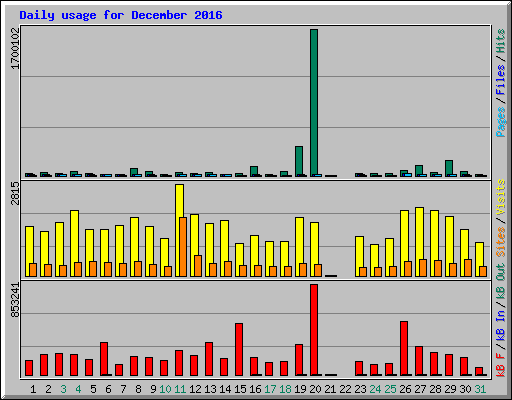The image size is (512, 400).
Task: Click the day 15 axis label
Action: tap(240, 389)
